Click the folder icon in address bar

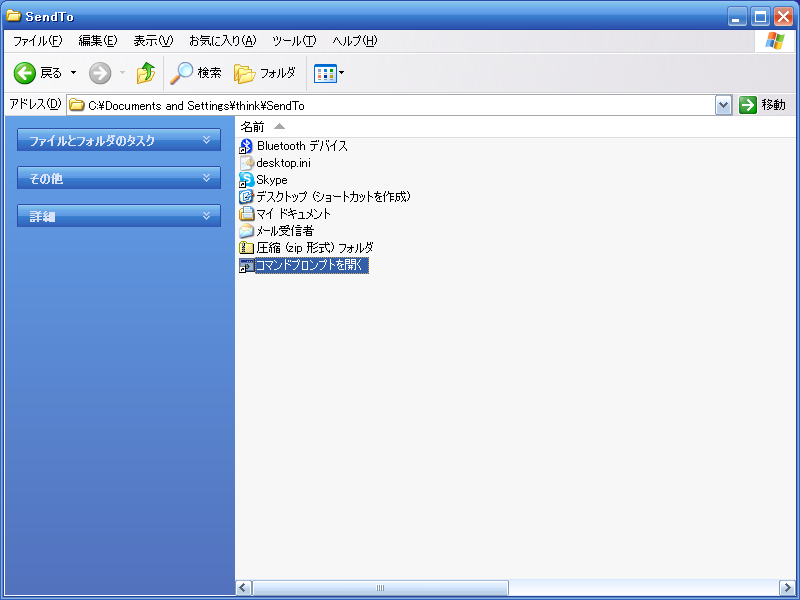point(77,105)
